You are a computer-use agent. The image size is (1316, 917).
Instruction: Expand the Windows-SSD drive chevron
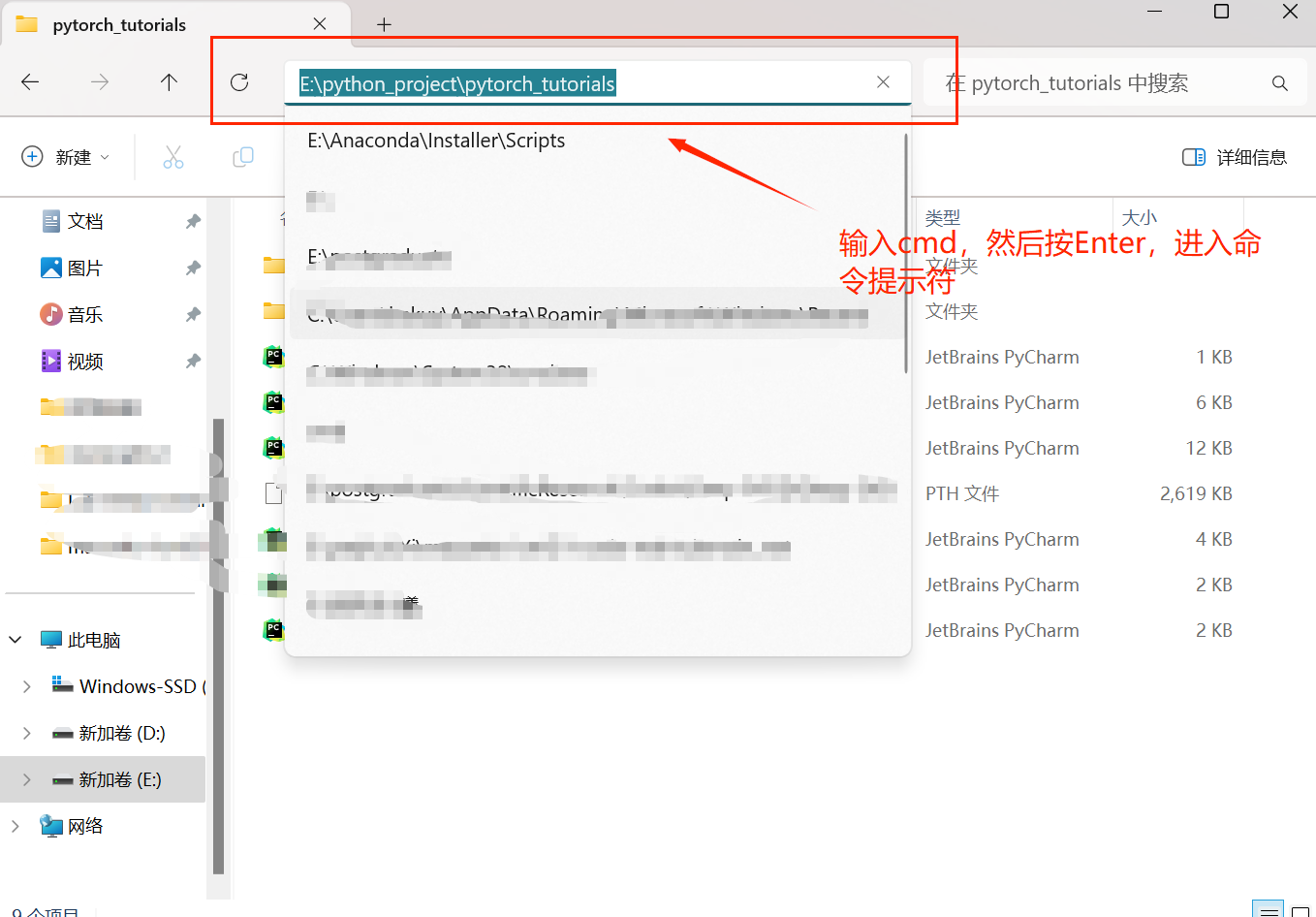pyautogui.click(x=27, y=685)
